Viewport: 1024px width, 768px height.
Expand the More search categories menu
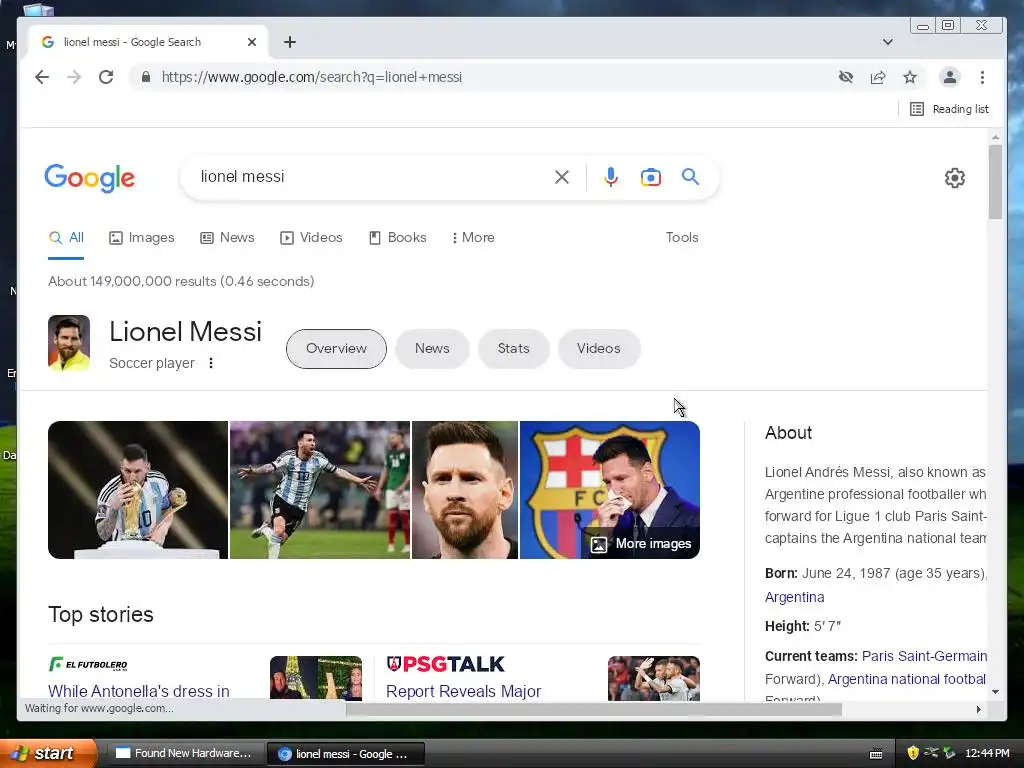(x=473, y=238)
